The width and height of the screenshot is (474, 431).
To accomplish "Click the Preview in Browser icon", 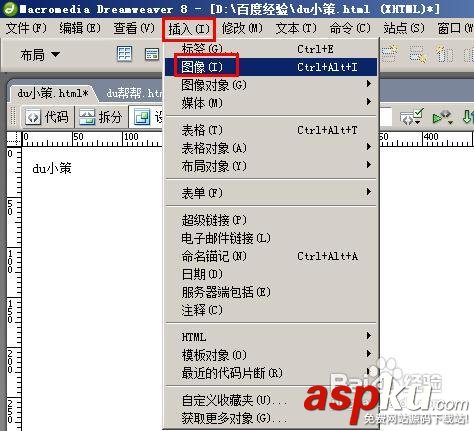I will 442,117.
